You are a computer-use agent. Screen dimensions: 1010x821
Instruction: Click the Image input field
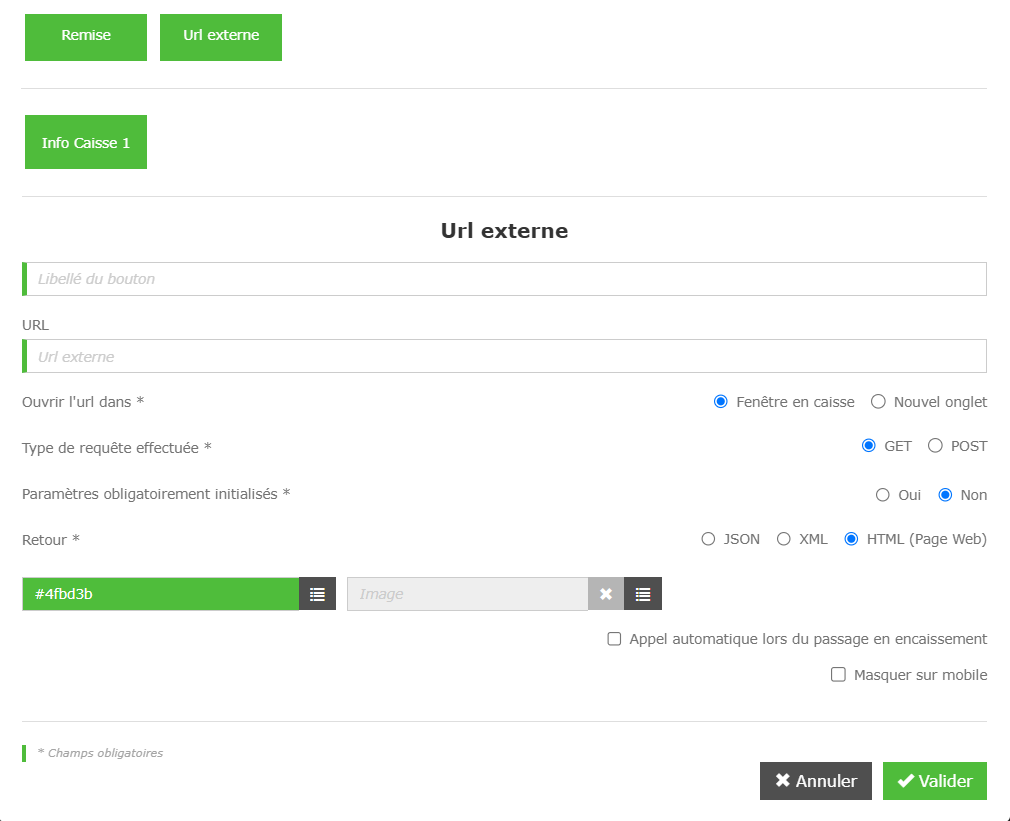point(468,594)
